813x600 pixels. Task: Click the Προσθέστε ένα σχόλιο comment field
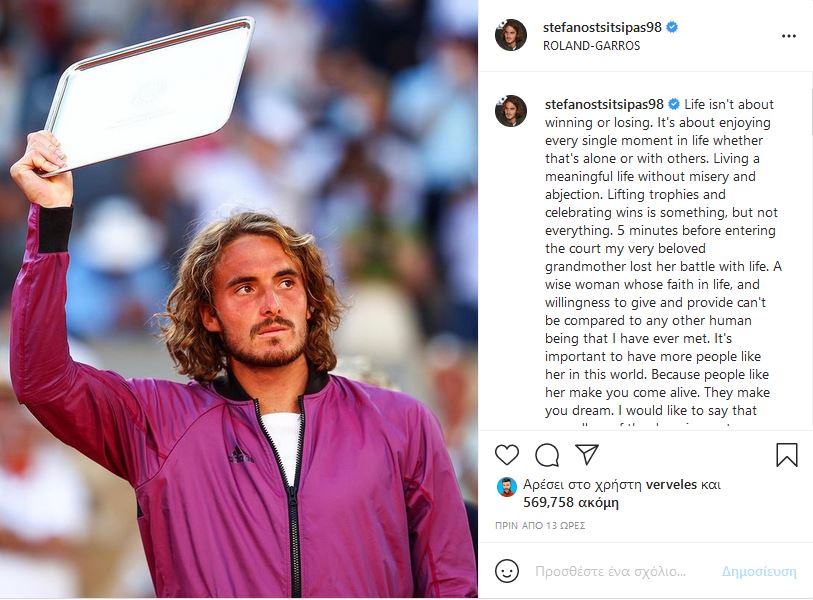pos(610,571)
